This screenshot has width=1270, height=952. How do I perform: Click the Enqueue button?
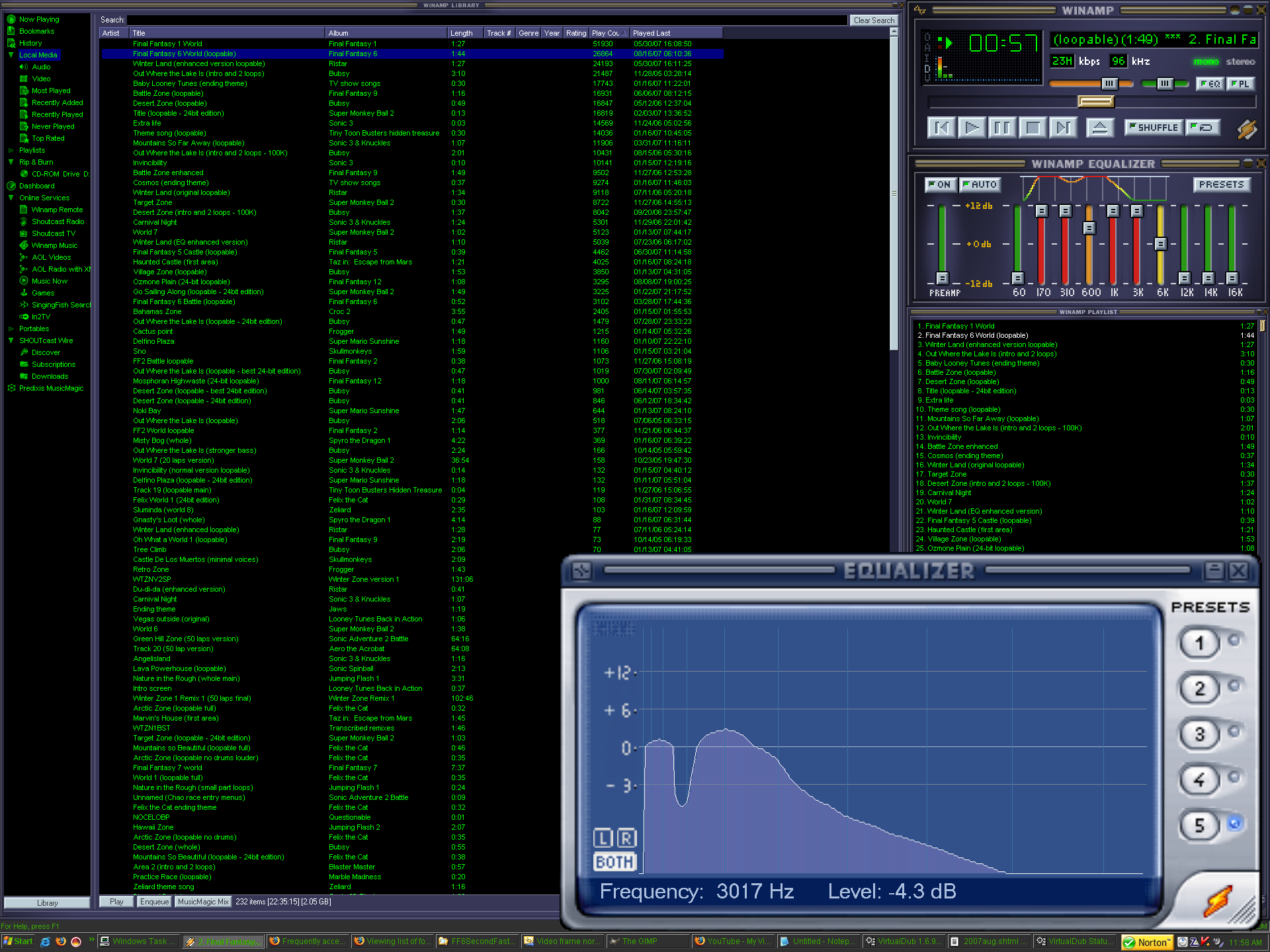pos(154,902)
